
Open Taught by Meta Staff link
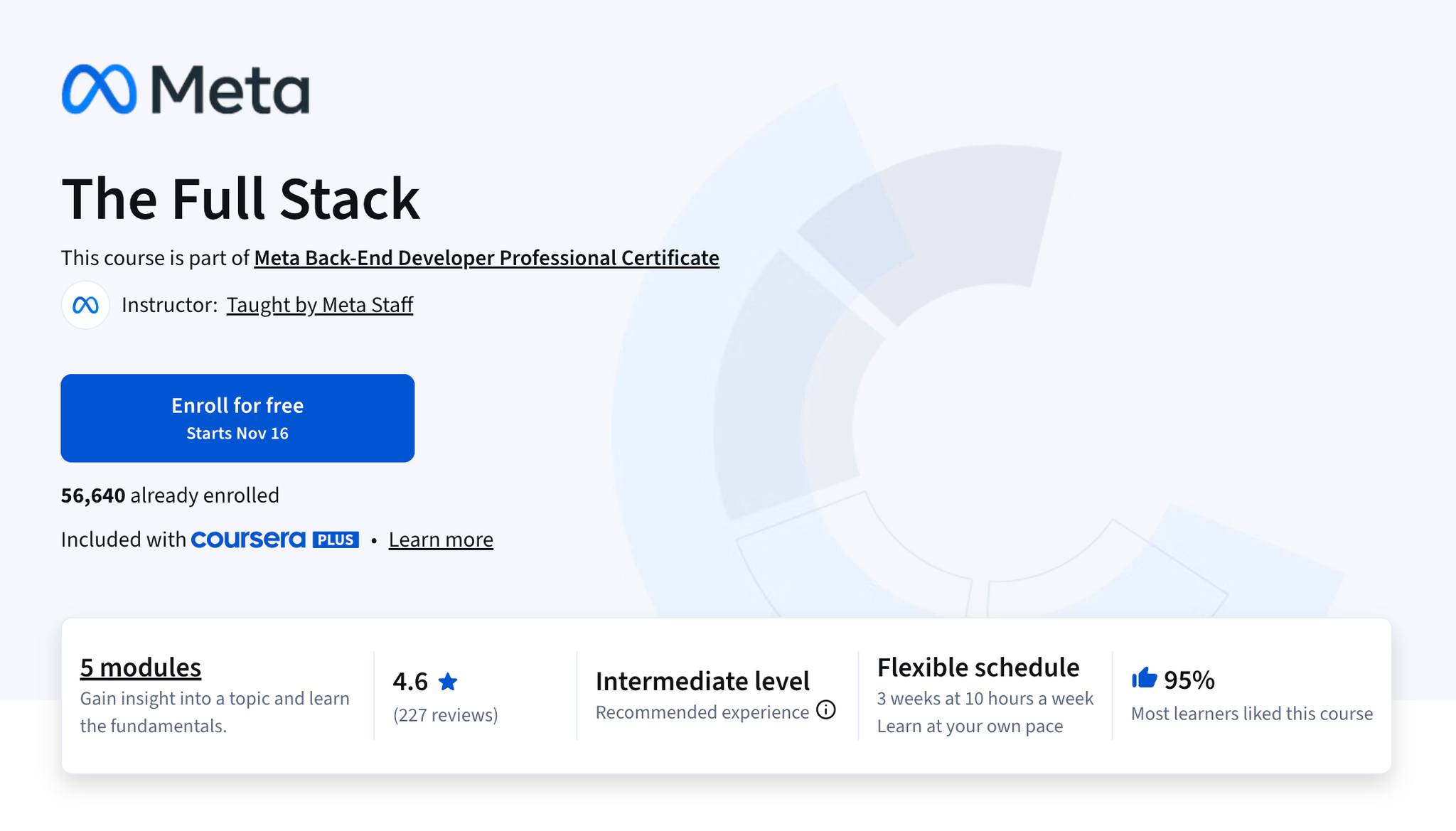320,305
